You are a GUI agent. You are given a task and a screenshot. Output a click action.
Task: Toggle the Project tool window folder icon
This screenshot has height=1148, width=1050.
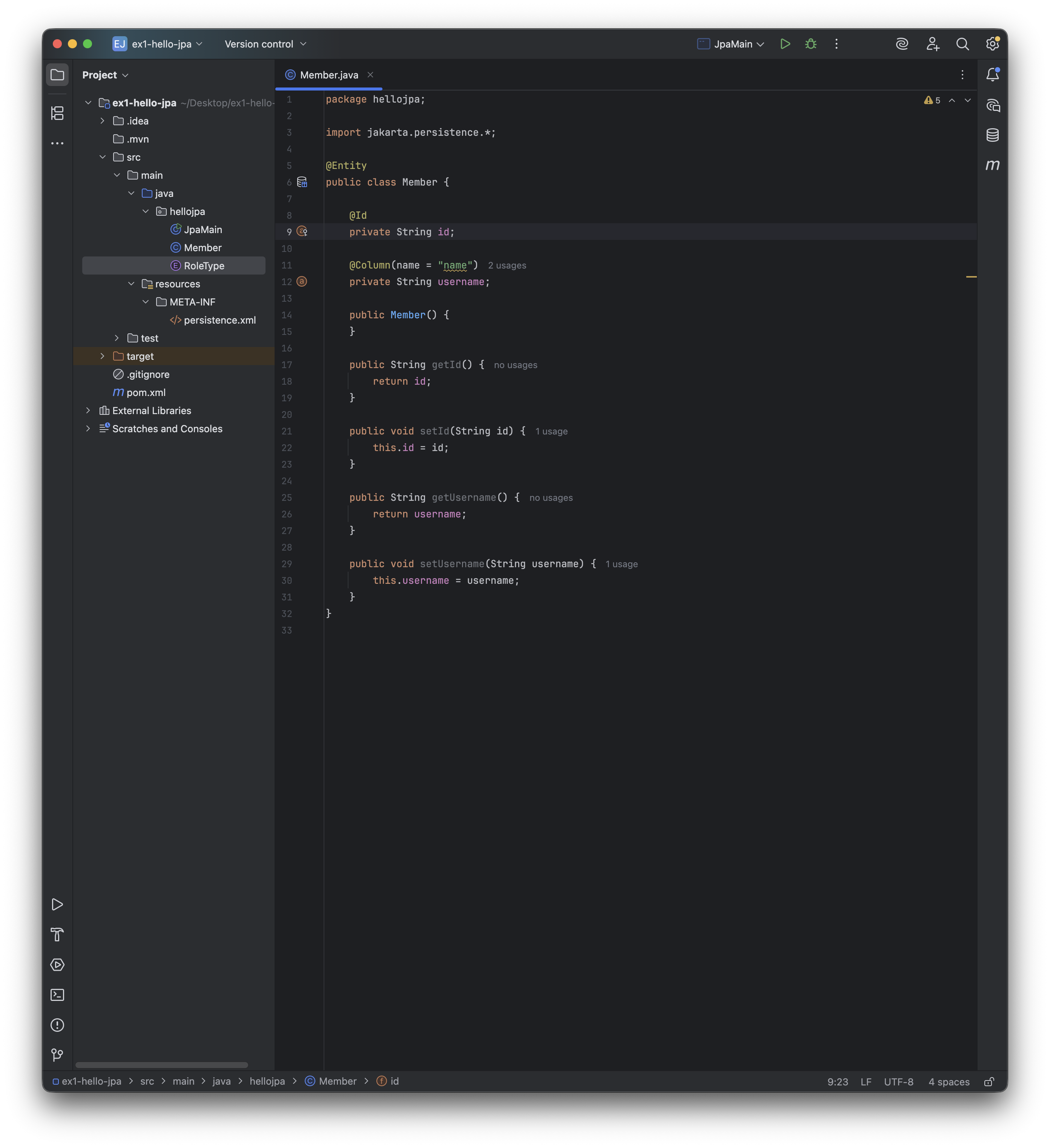(57, 75)
